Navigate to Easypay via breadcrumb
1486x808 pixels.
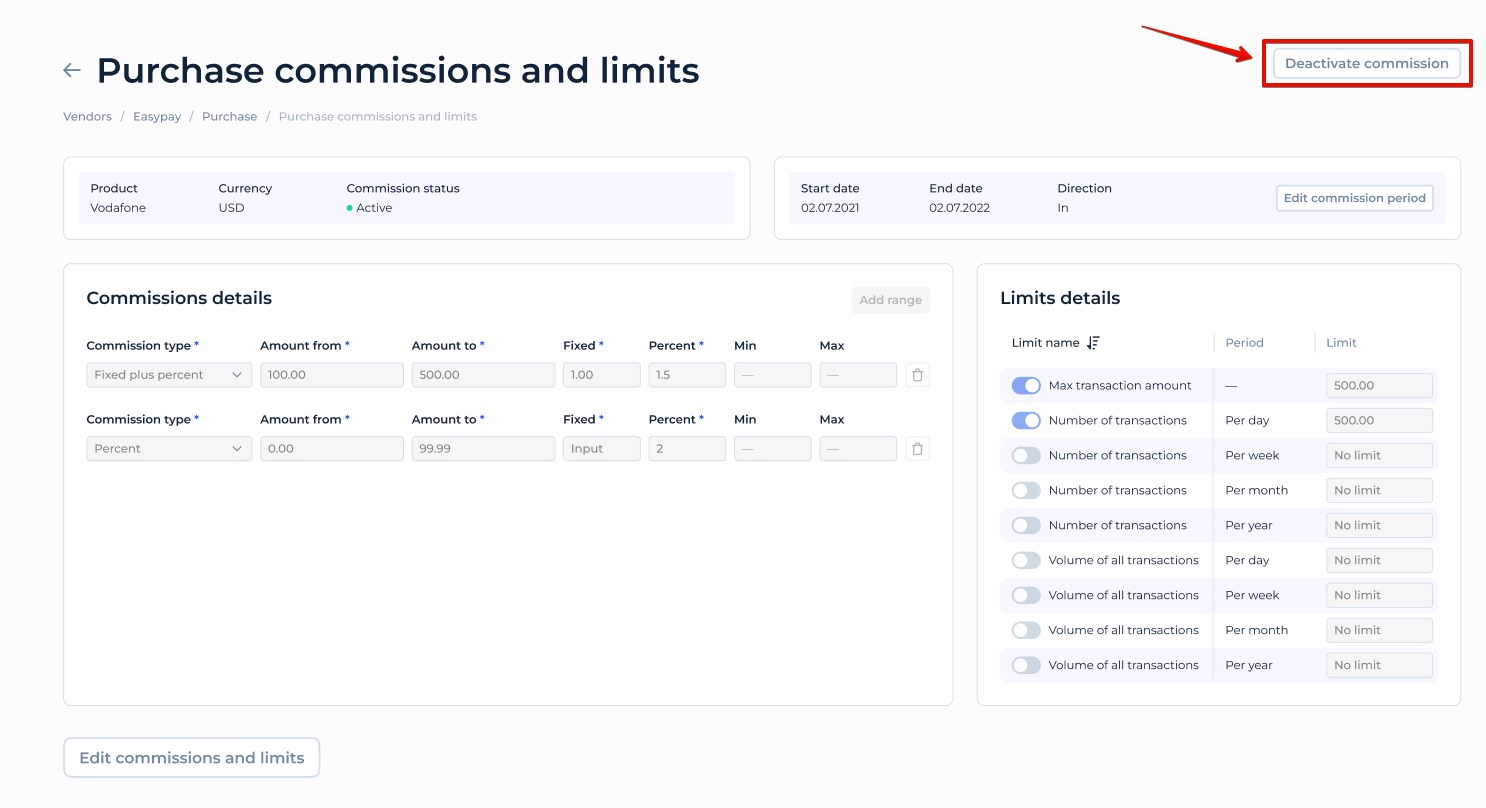point(157,116)
